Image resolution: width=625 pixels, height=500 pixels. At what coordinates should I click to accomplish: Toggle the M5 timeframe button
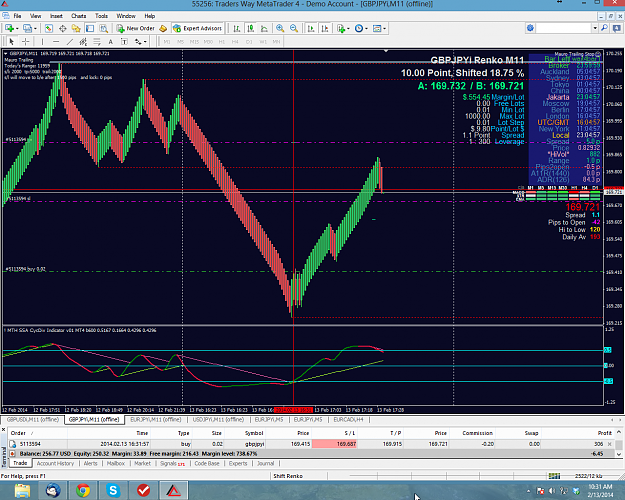(180, 41)
